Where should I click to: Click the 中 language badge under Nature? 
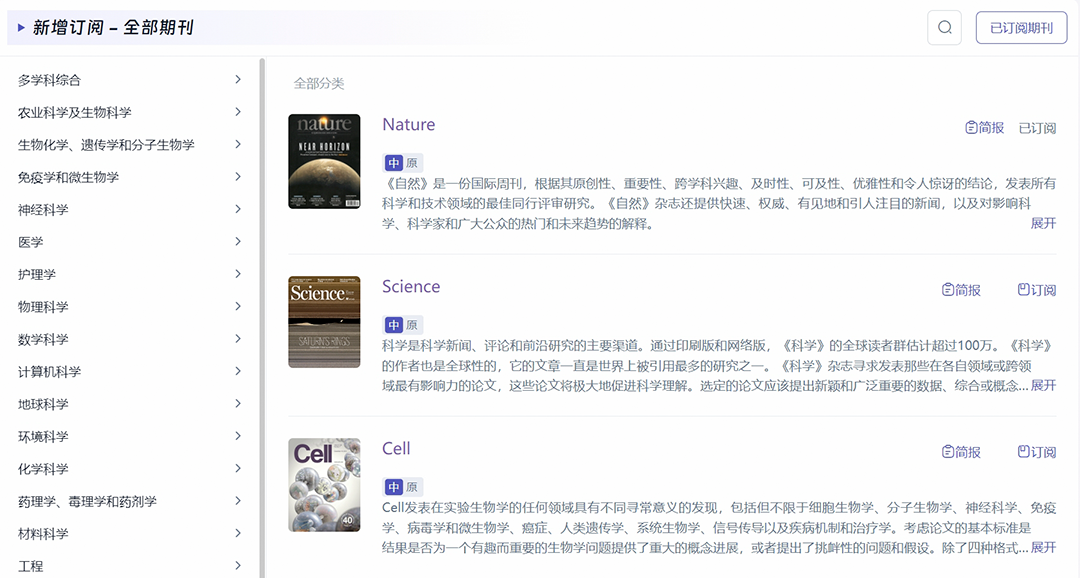click(x=393, y=163)
